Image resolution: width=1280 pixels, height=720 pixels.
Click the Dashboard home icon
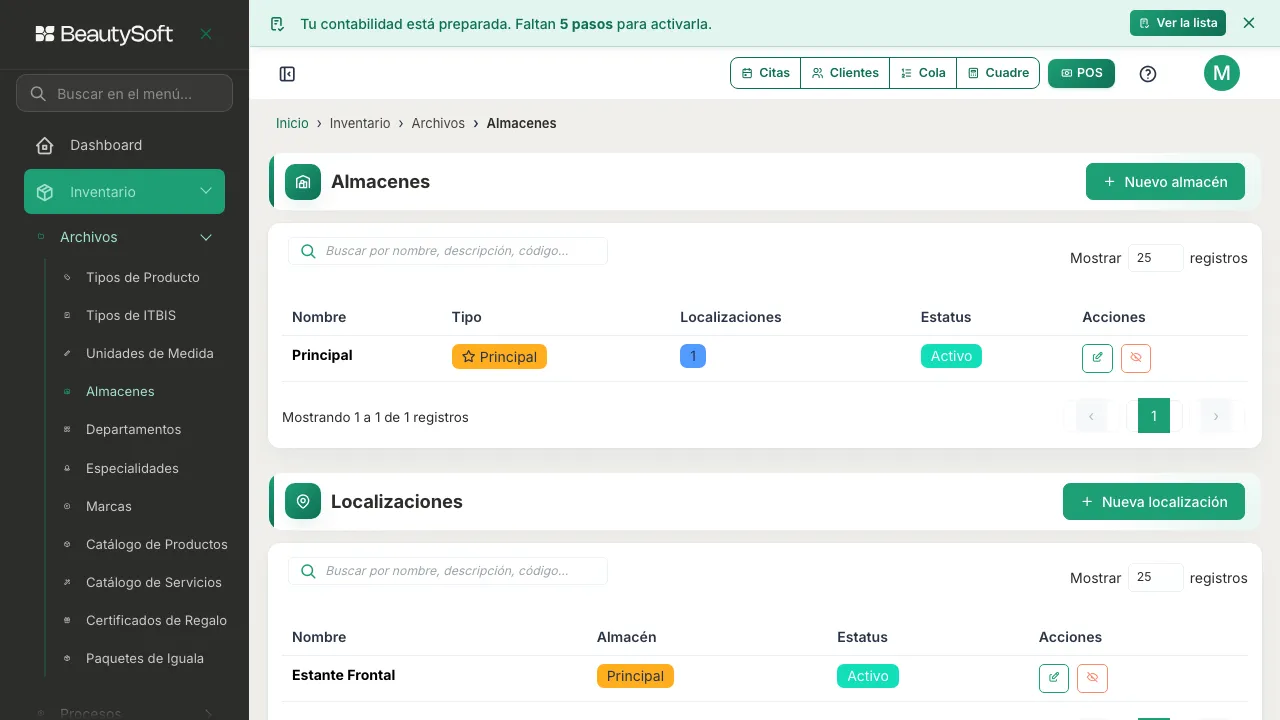(x=45, y=146)
